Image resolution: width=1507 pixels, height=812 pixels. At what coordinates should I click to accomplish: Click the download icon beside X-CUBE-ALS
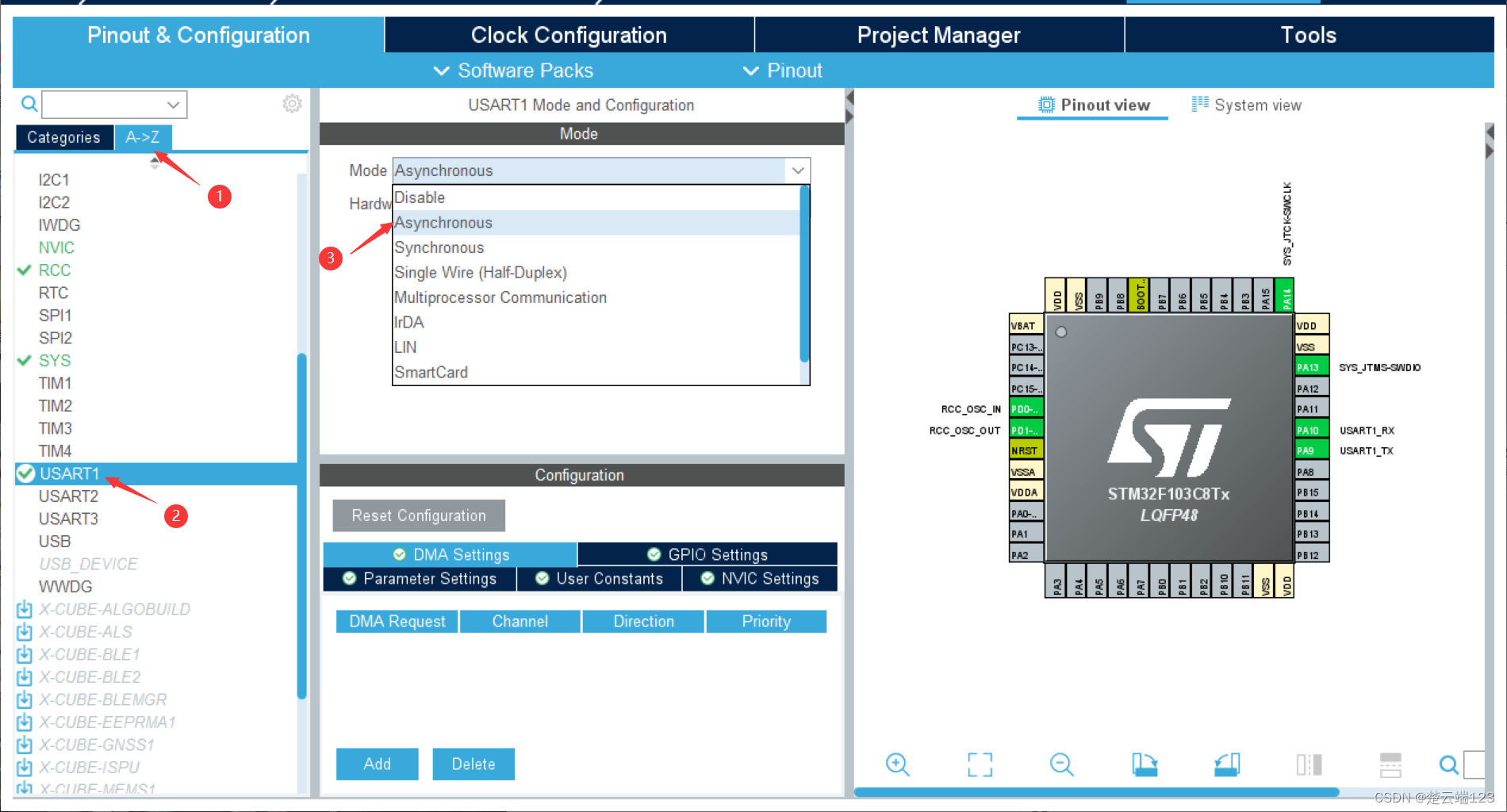click(x=25, y=632)
